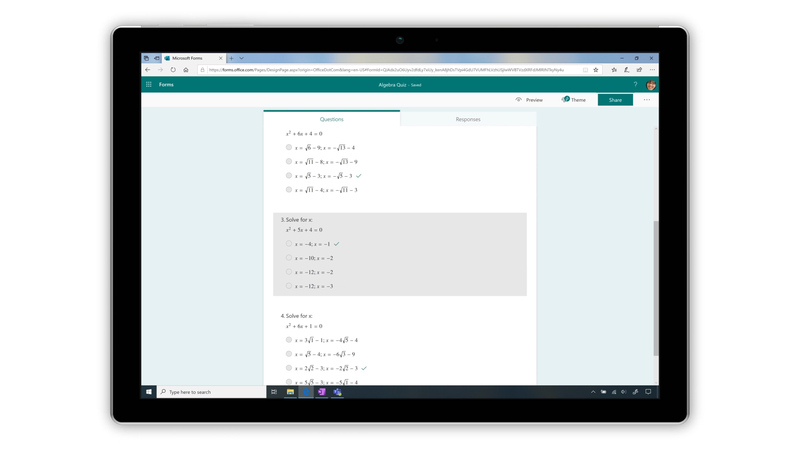The height and width of the screenshot is (450, 800).
Task: Click the Forms title link
Action: click(x=166, y=85)
